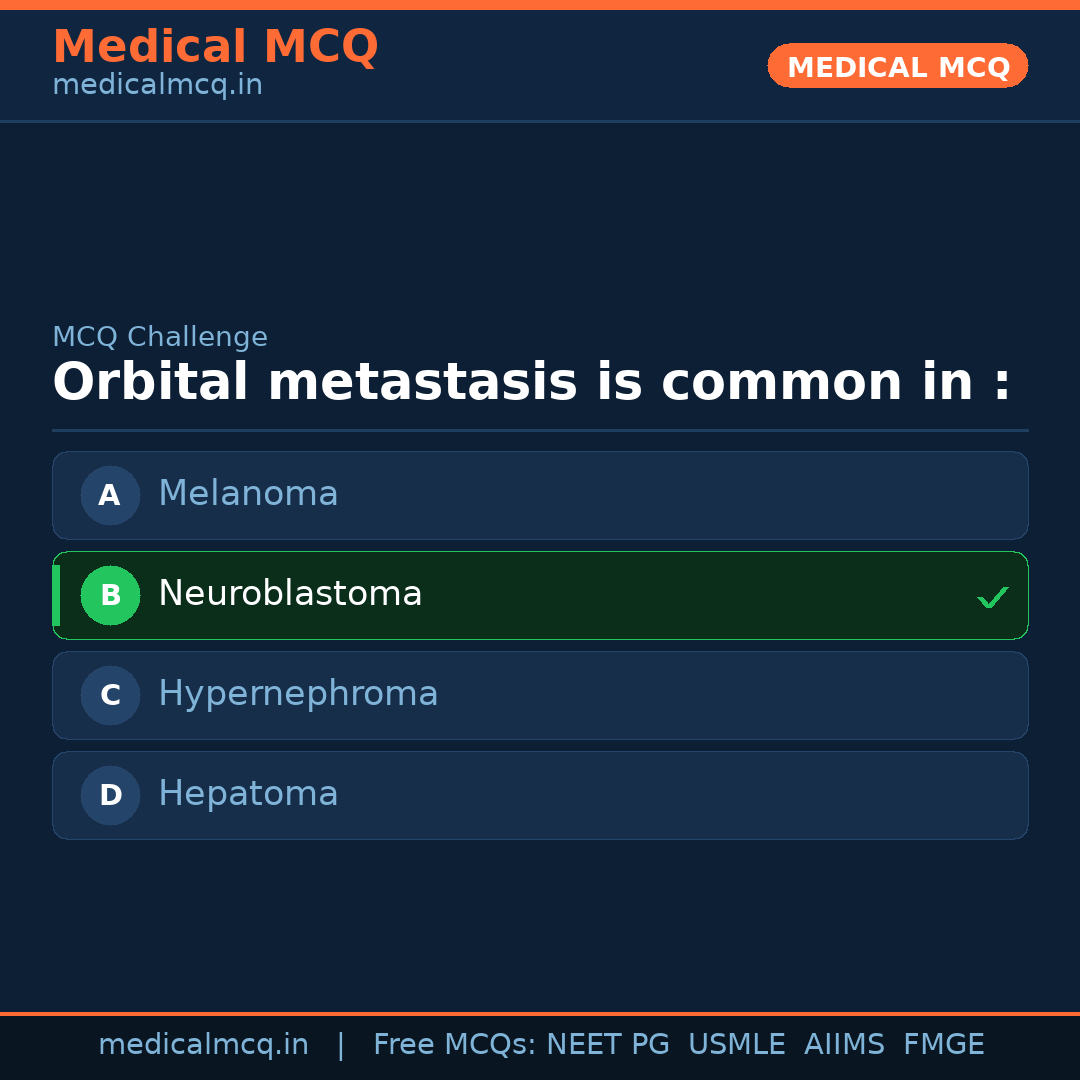The image size is (1080, 1080).
Task: Click the Medical MCQ header title
Action: pyautogui.click(x=215, y=46)
